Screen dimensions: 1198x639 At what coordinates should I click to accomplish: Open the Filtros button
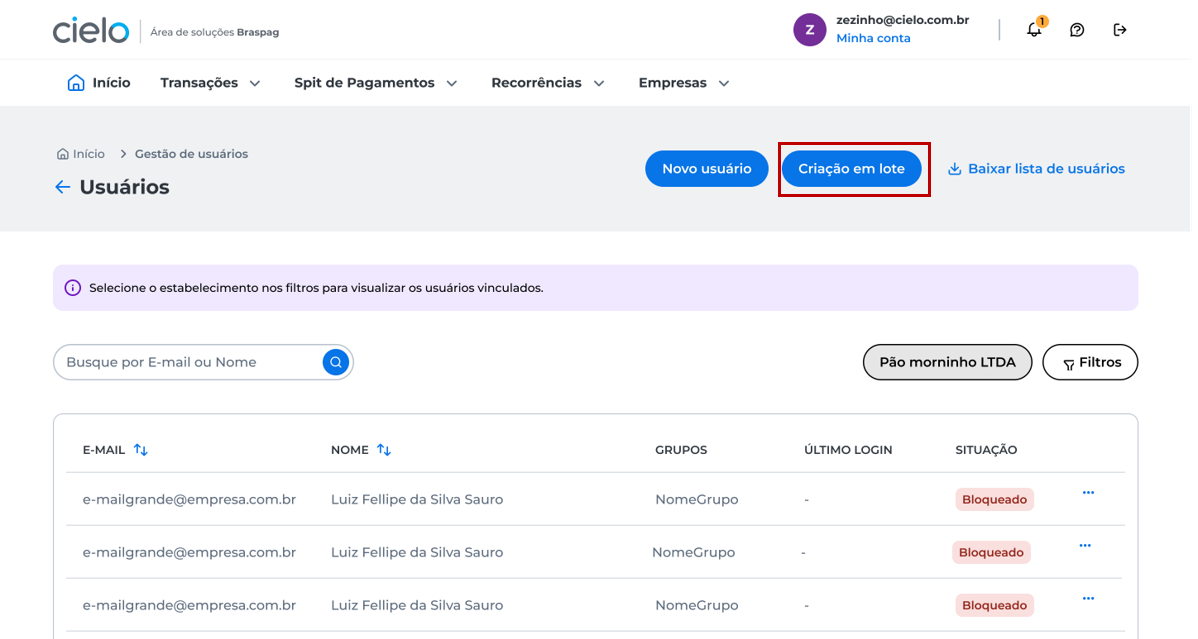coord(1090,362)
